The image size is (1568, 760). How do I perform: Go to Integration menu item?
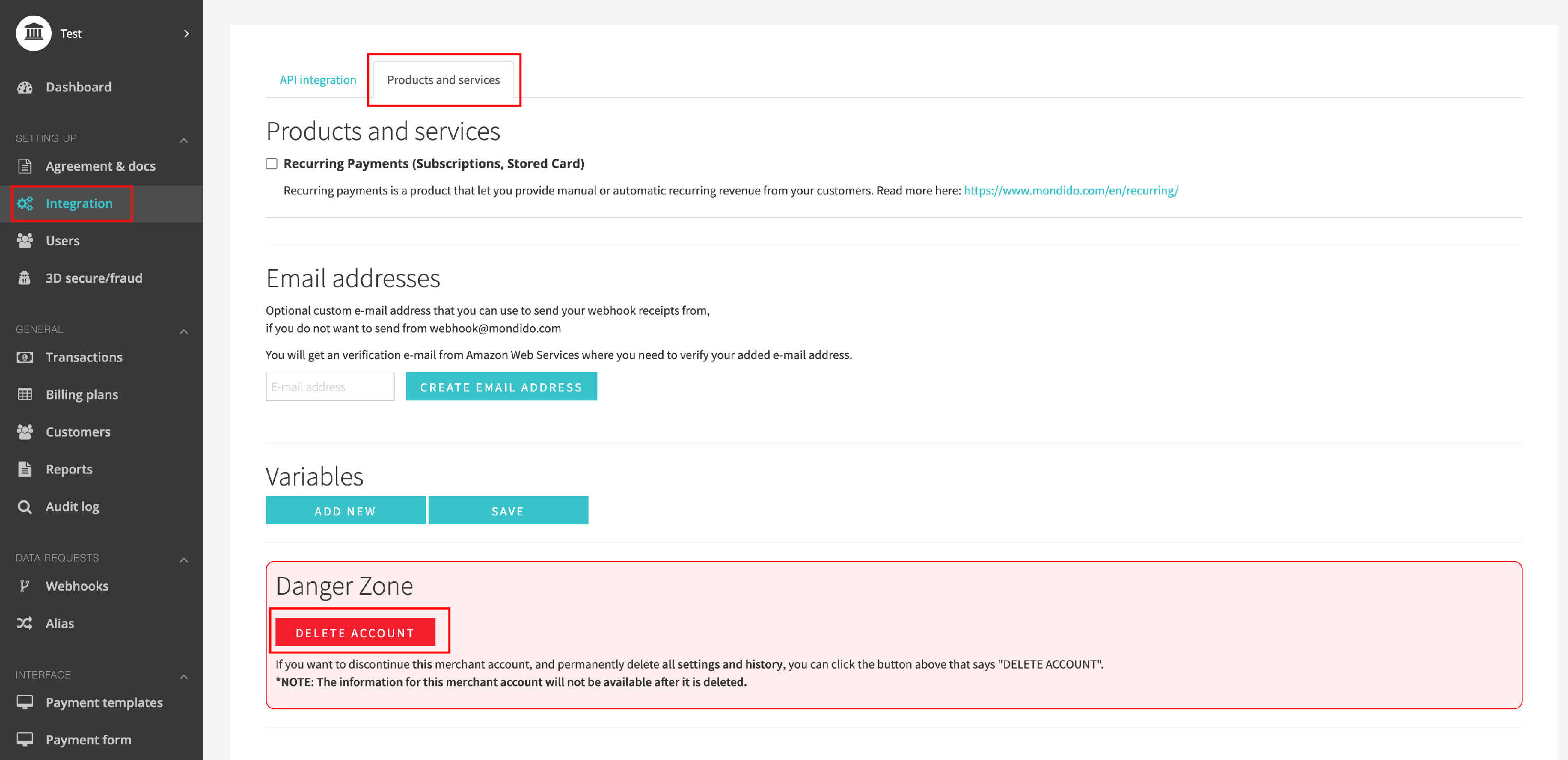tap(79, 203)
